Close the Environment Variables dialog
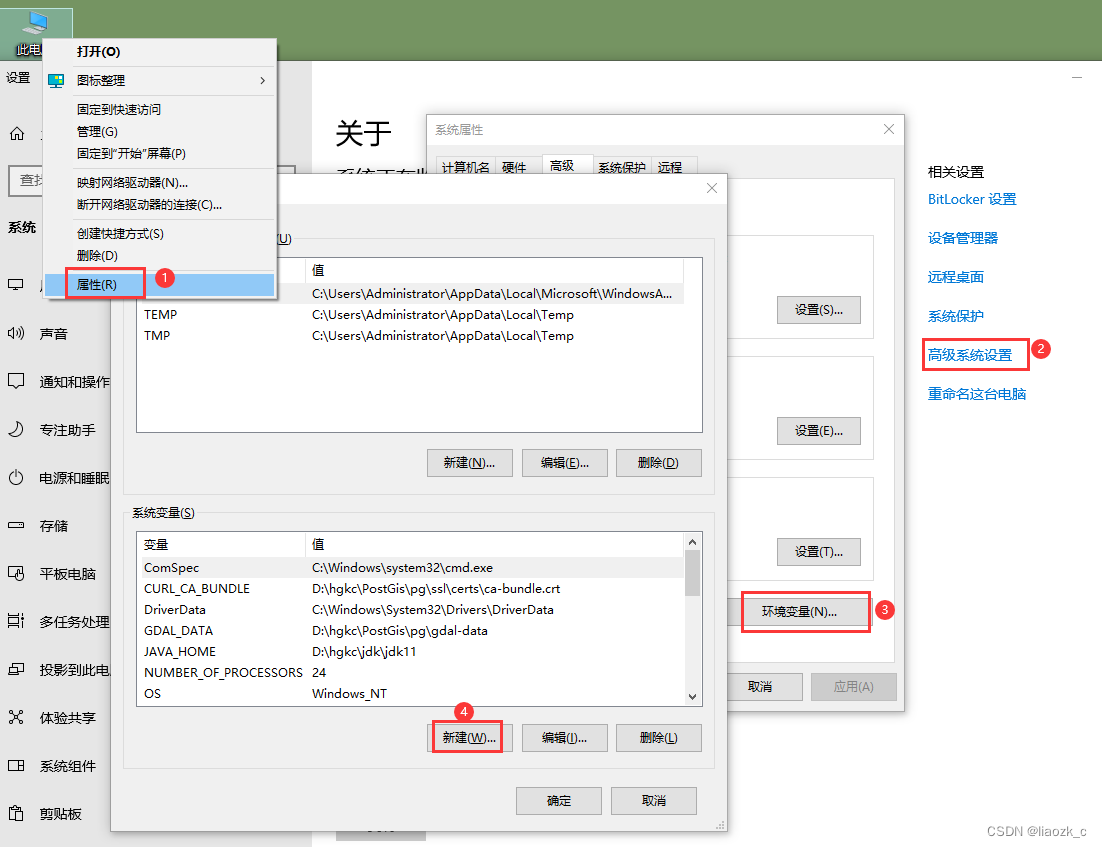The image size is (1102, 847). click(712, 188)
